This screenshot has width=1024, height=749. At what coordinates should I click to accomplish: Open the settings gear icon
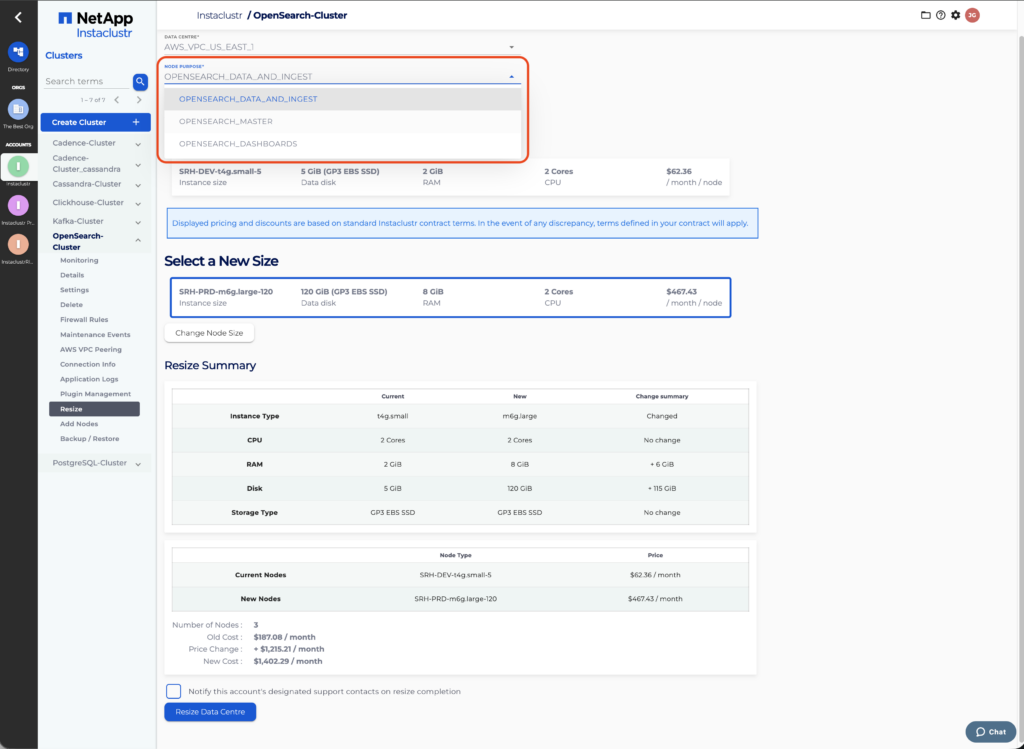point(955,15)
